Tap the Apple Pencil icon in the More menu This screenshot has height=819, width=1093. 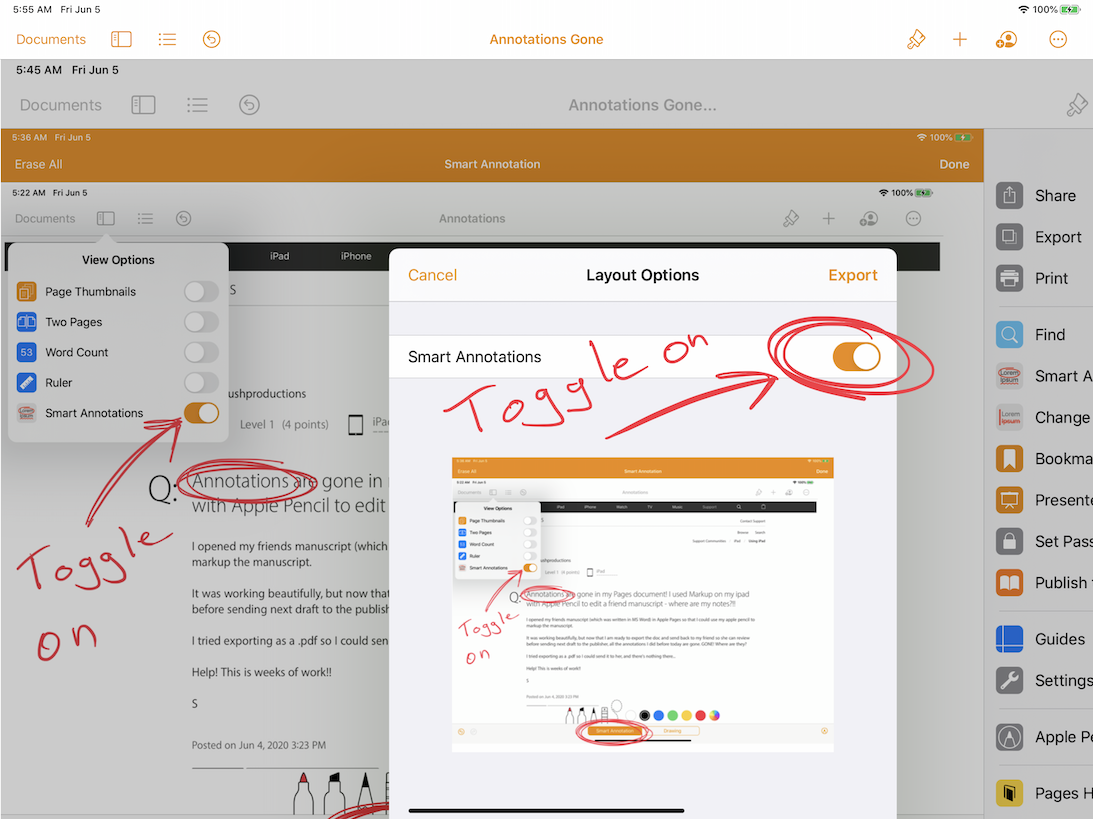[x=1009, y=737]
